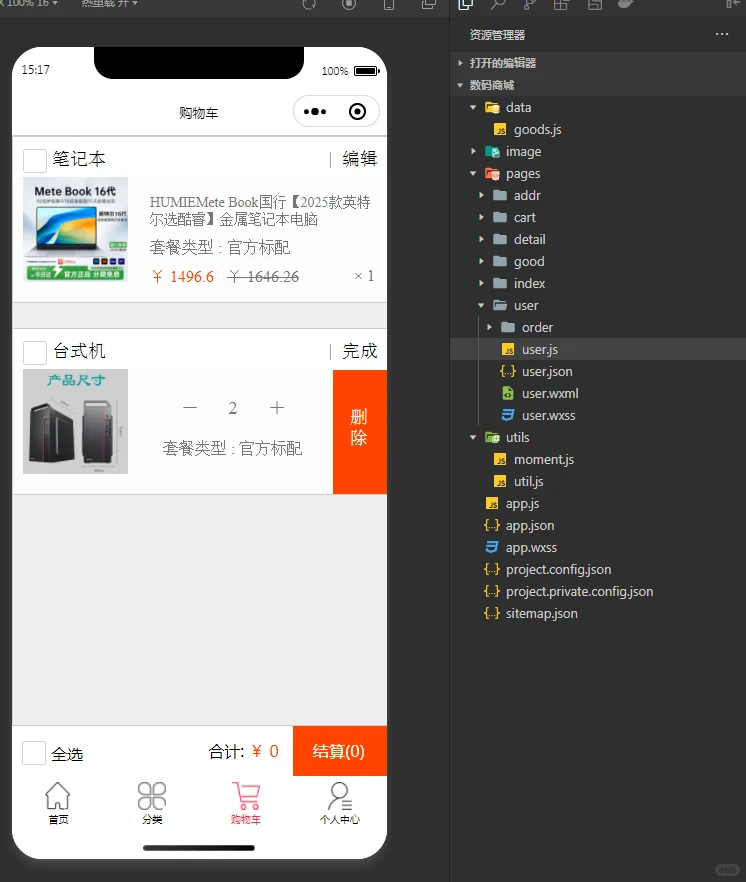The width and height of the screenshot is (746, 882).
Task: Go to the 分类 tab
Action: coord(152,803)
